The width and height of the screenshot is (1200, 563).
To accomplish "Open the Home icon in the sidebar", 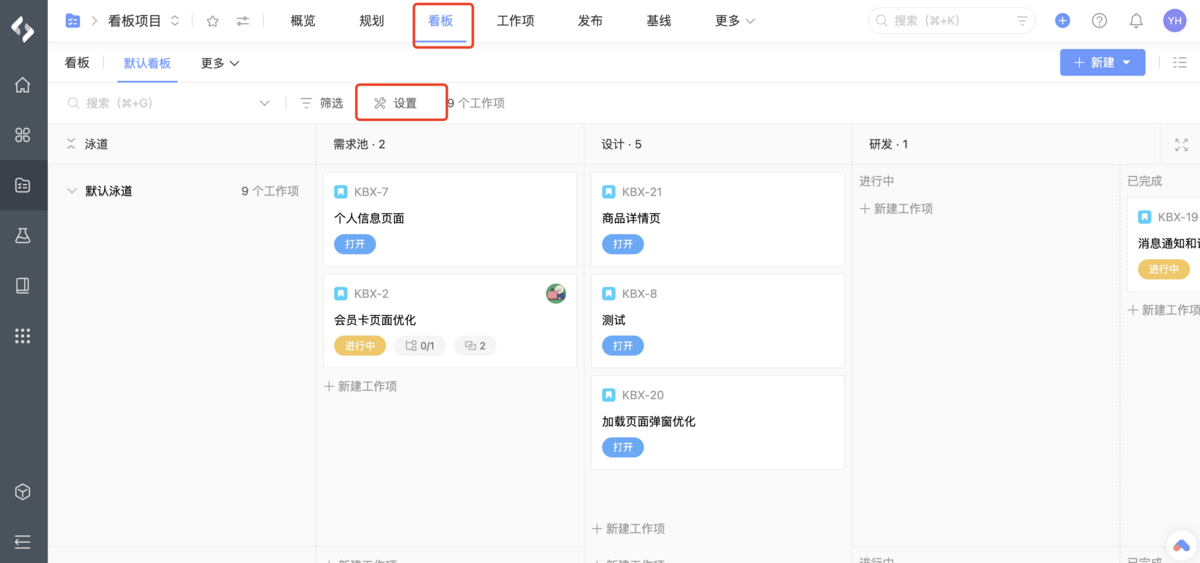I will click(x=22, y=85).
